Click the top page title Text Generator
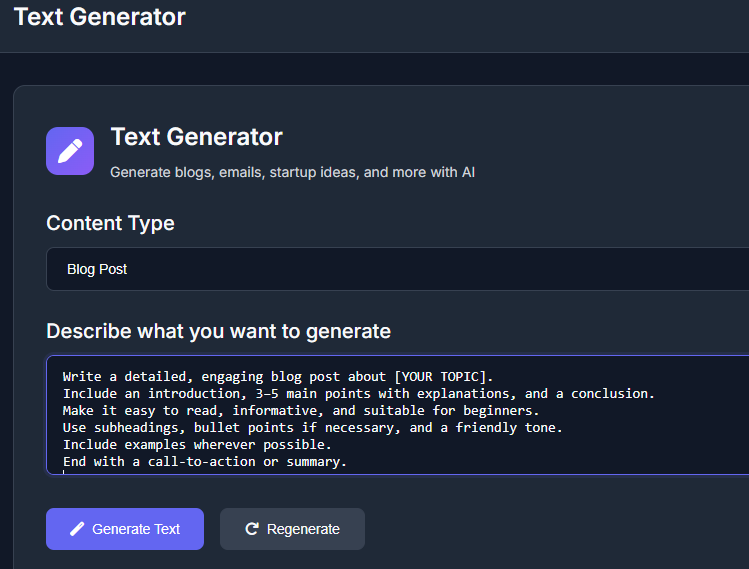This screenshot has height=569, width=749. (100, 17)
